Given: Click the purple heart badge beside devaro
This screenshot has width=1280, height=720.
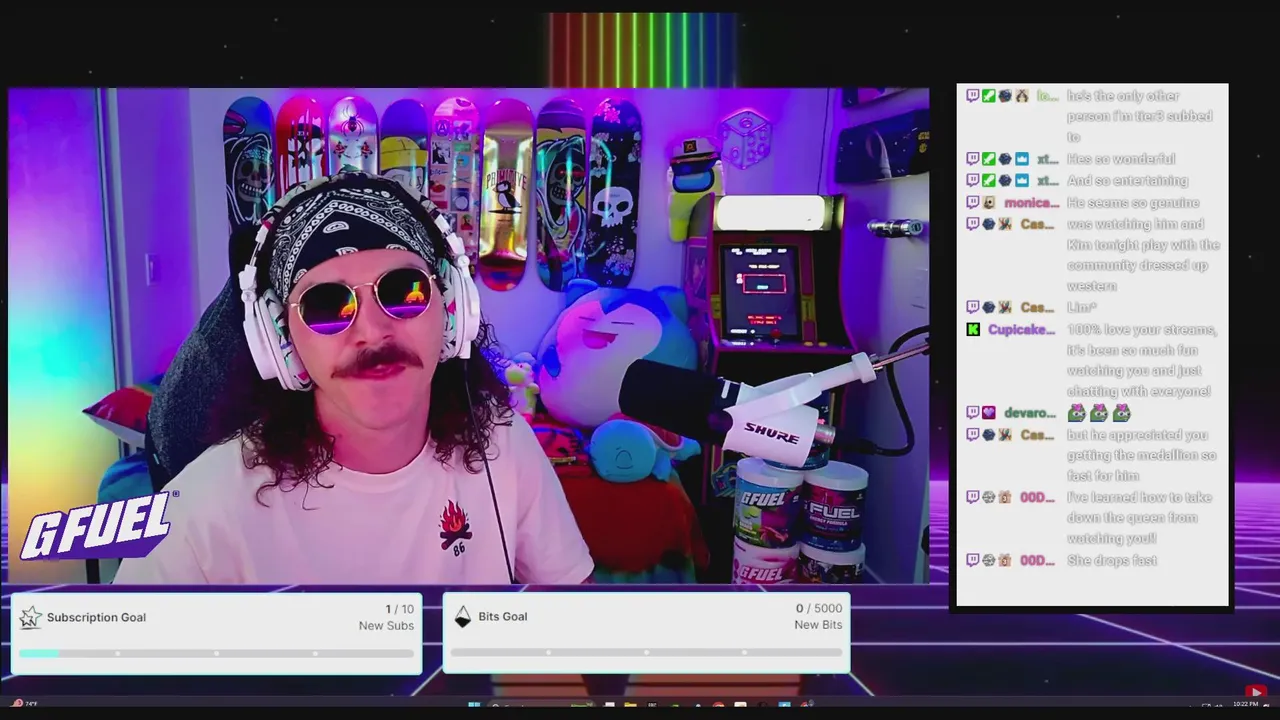Looking at the screenshot, I should point(989,412).
